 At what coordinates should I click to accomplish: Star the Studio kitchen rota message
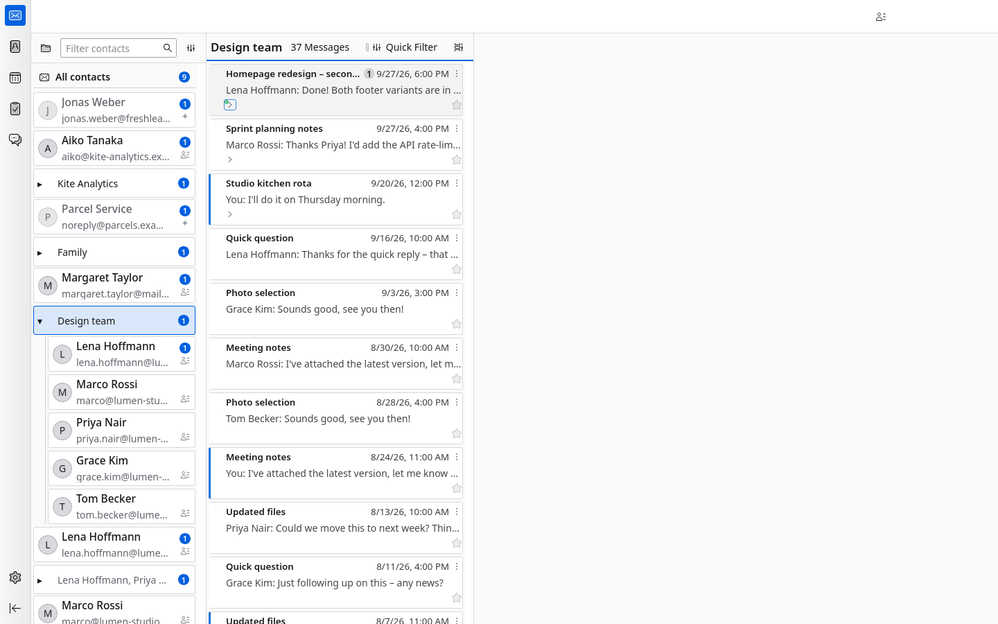[x=456, y=215]
